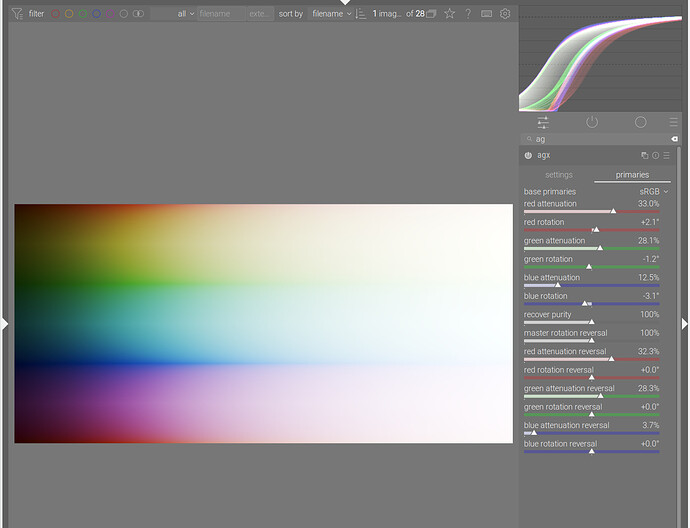The width and height of the screenshot is (690, 528).
Task: Click the histogram waveform display
Action: tap(600, 59)
